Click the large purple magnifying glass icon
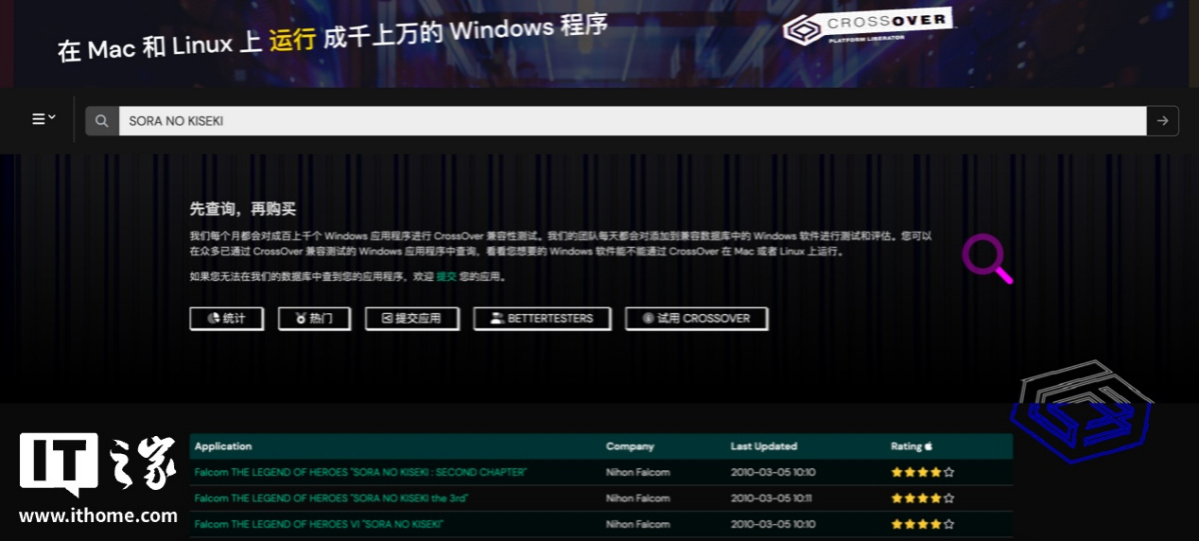The width and height of the screenshot is (1199, 541). [x=987, y=258]
